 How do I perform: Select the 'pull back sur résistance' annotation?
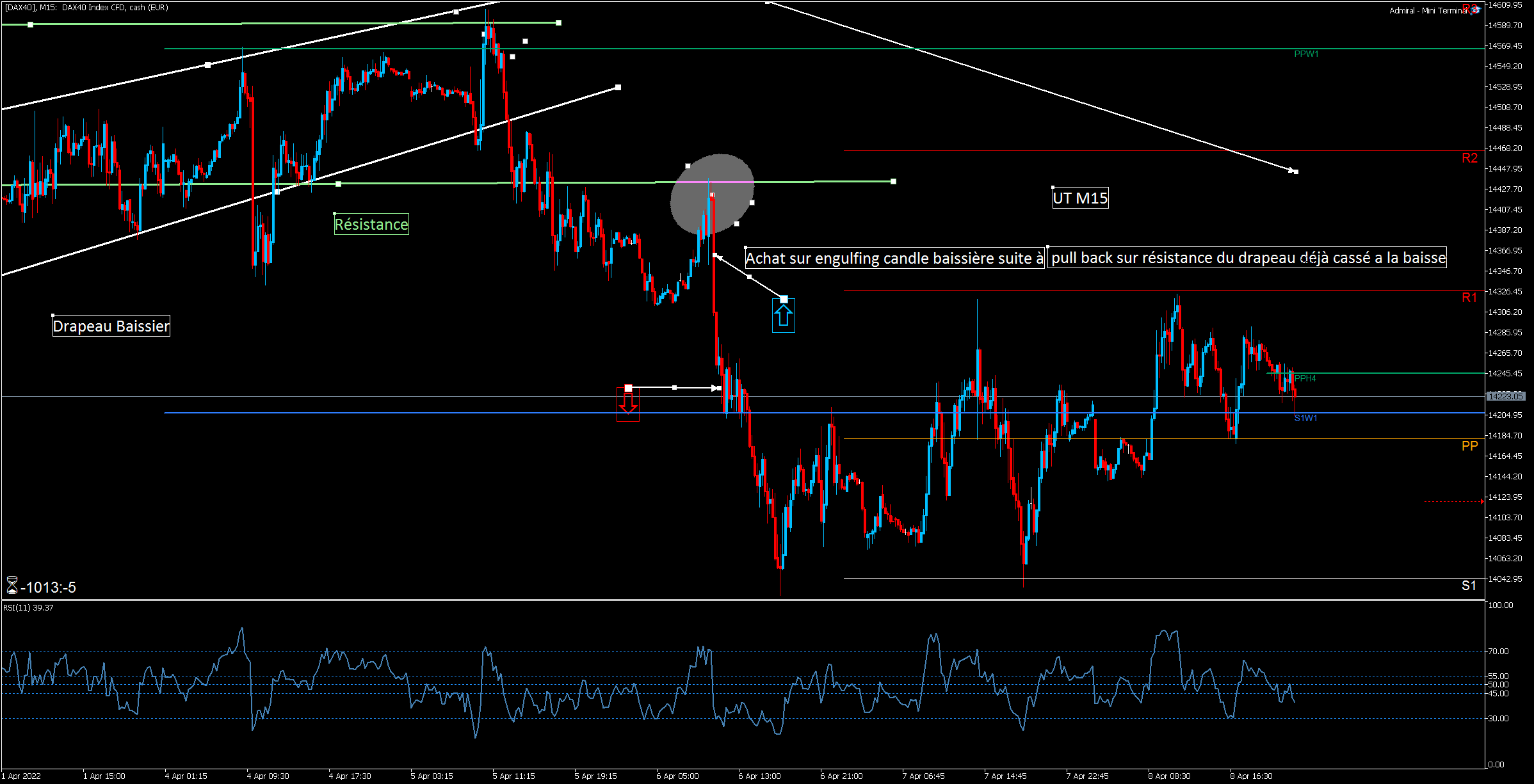(1248, 258)
